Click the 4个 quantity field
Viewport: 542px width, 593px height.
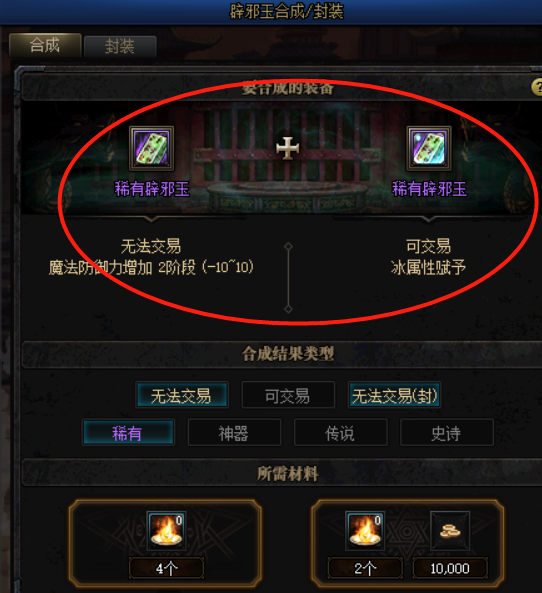pos(166,568)
